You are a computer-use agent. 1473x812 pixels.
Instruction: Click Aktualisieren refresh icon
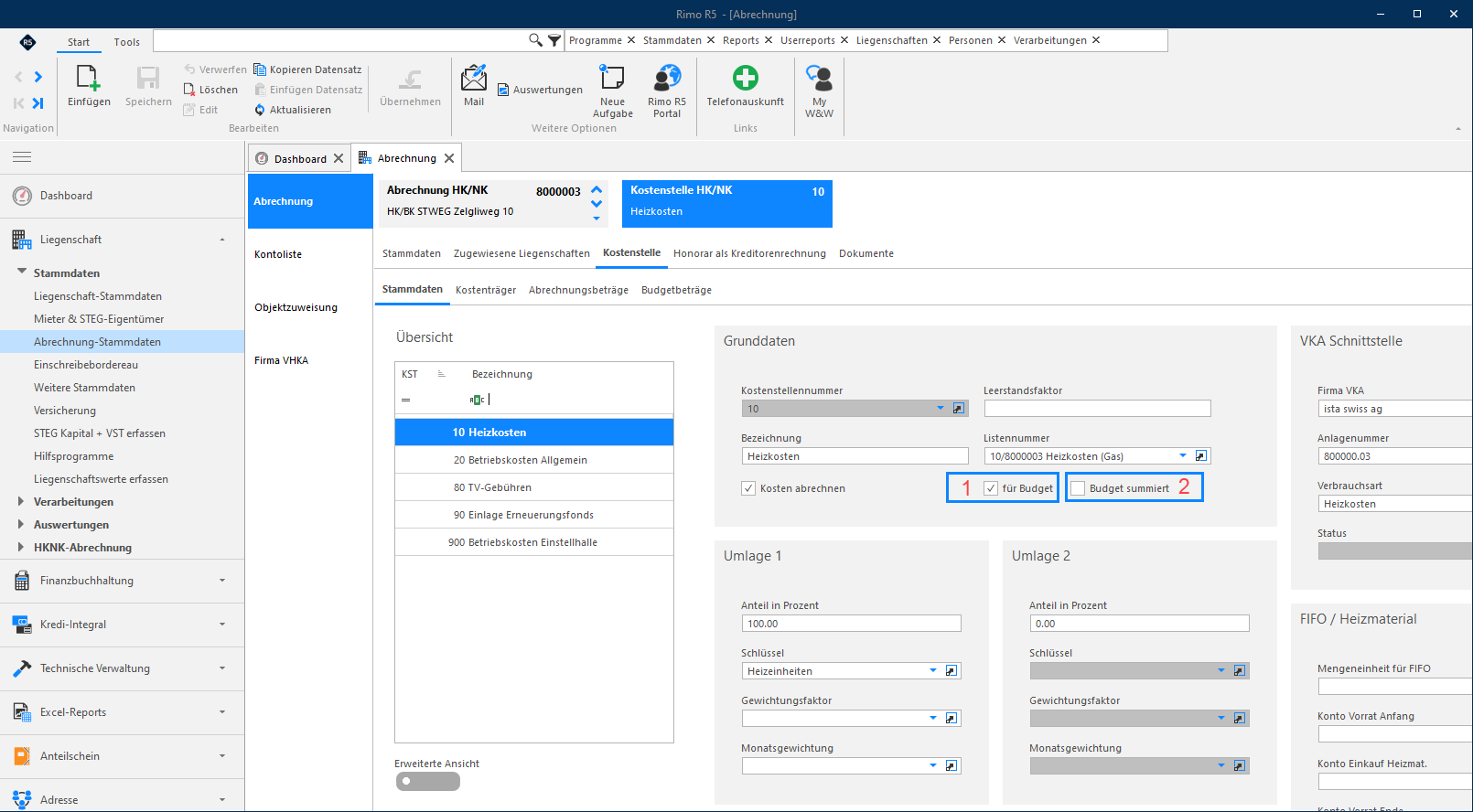click(260, 110)
